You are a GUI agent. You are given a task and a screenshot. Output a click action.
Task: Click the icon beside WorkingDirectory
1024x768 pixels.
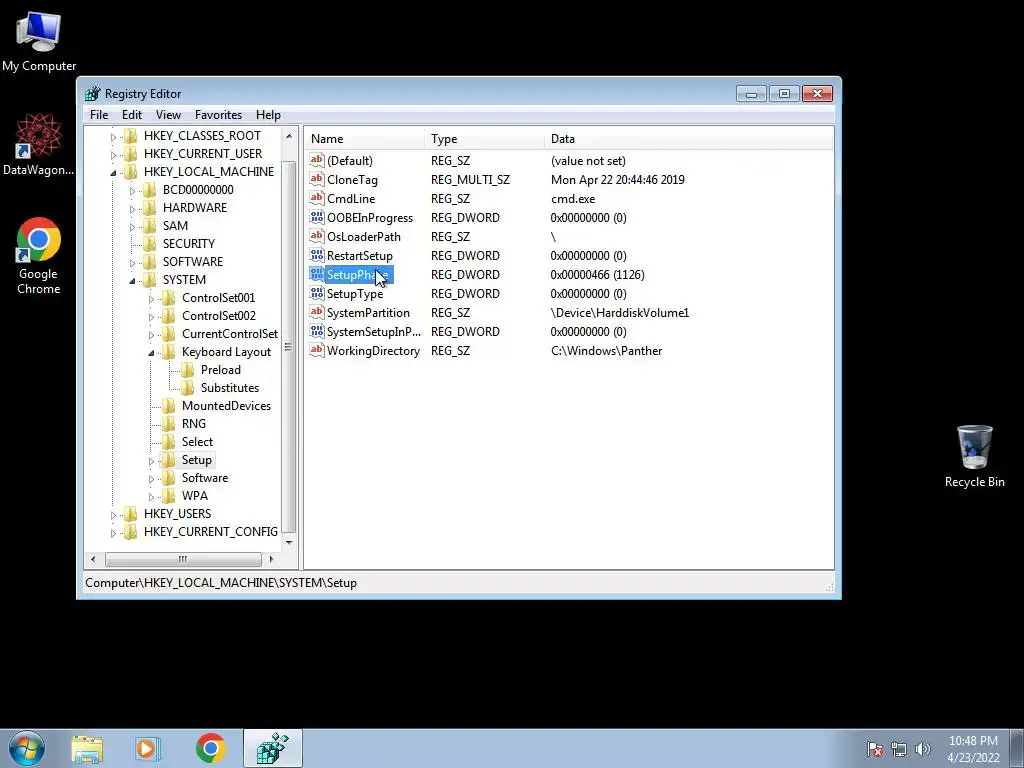click(317, 350)
